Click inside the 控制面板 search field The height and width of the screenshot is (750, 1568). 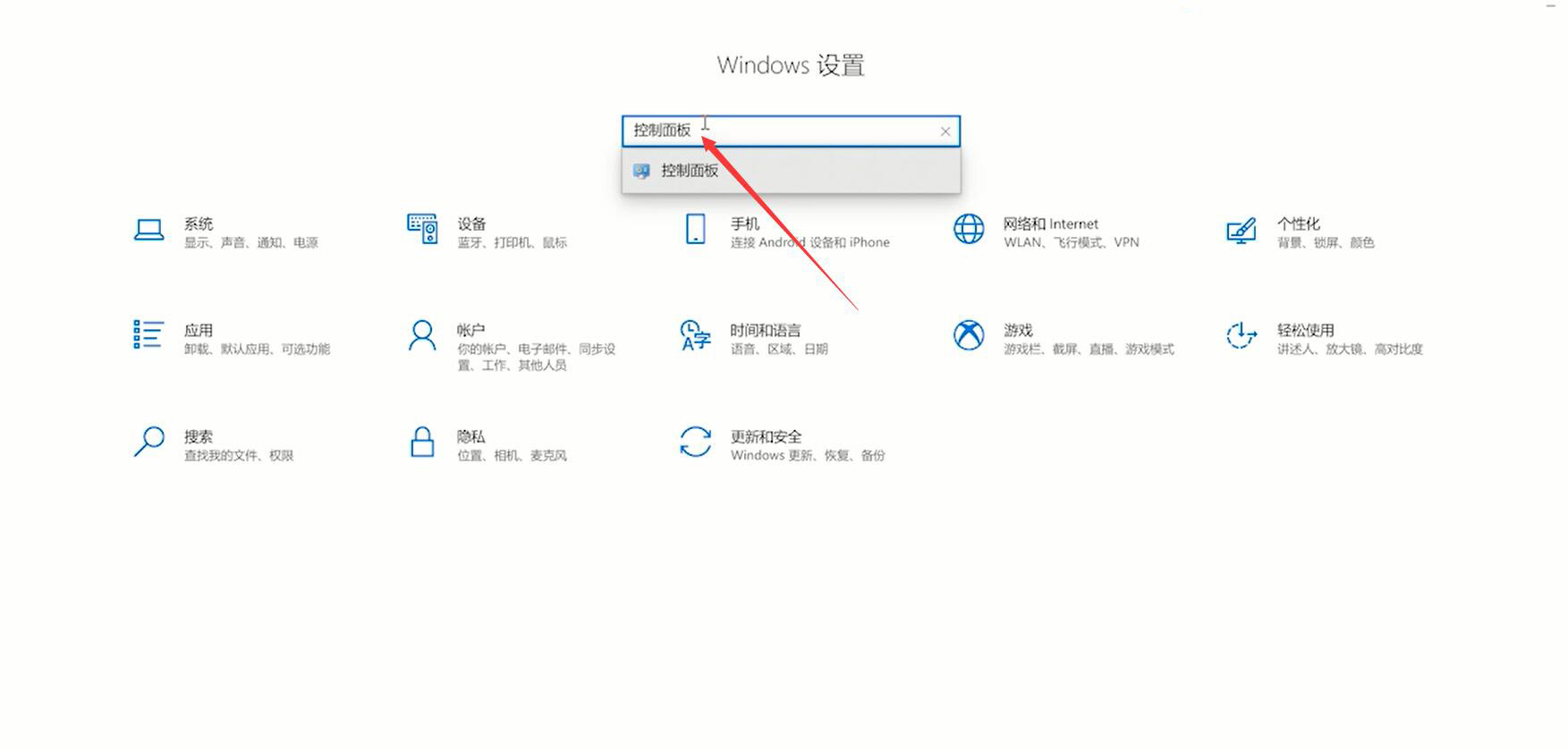(x=791, y=131)
